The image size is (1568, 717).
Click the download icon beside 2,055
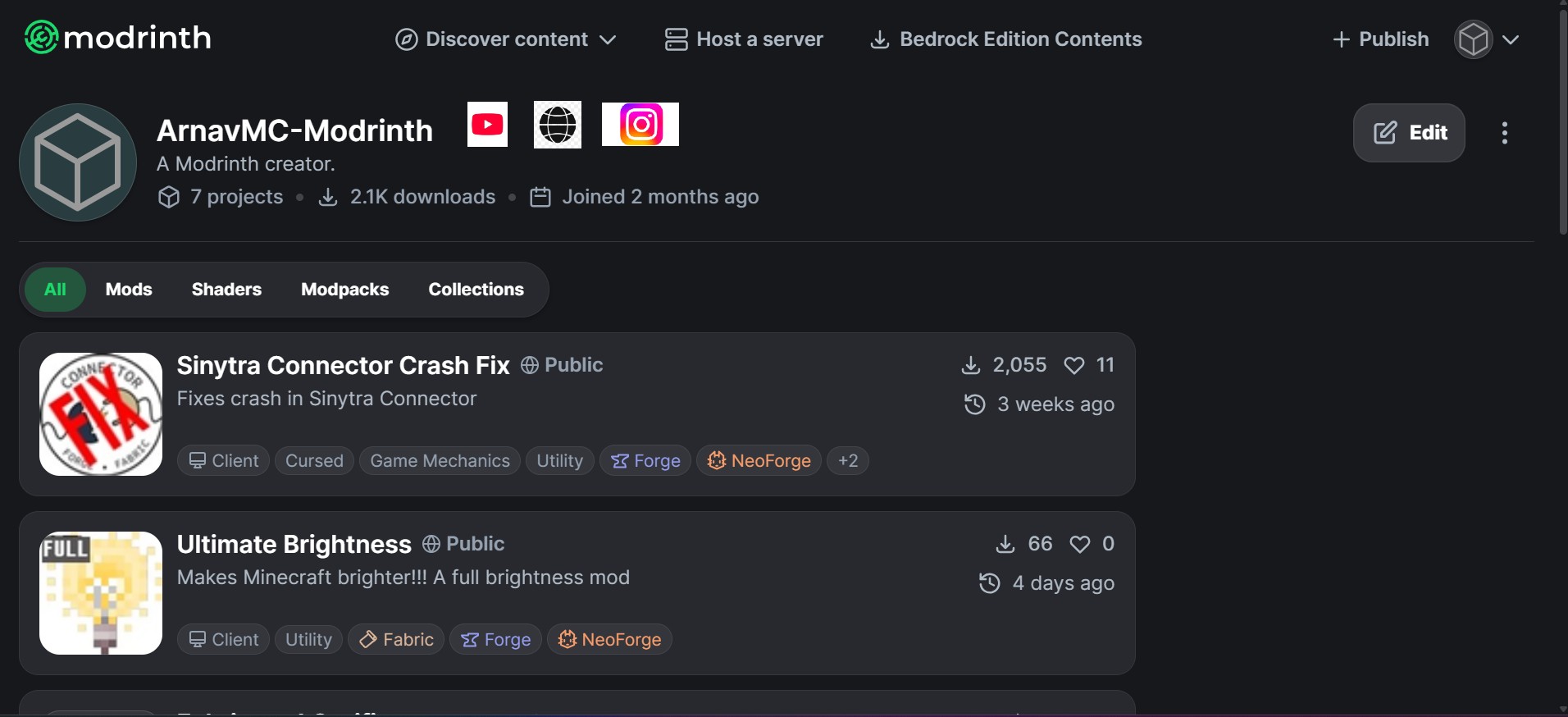click(971, 365)
